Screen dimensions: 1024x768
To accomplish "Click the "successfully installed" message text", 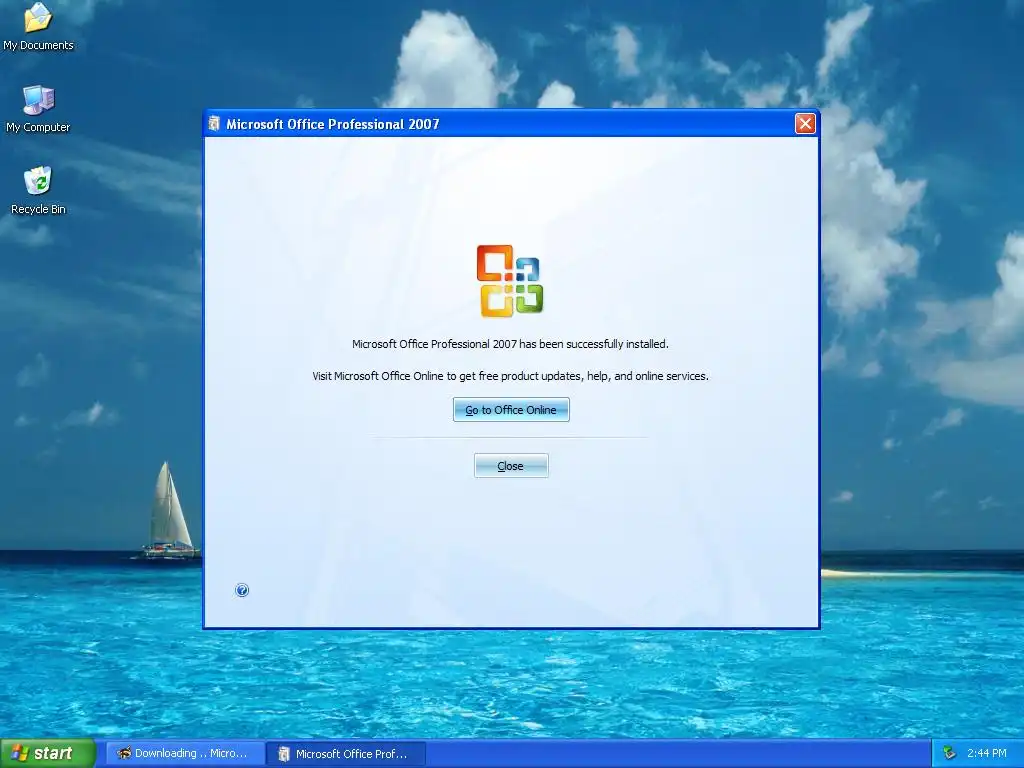I will point(510,344).
